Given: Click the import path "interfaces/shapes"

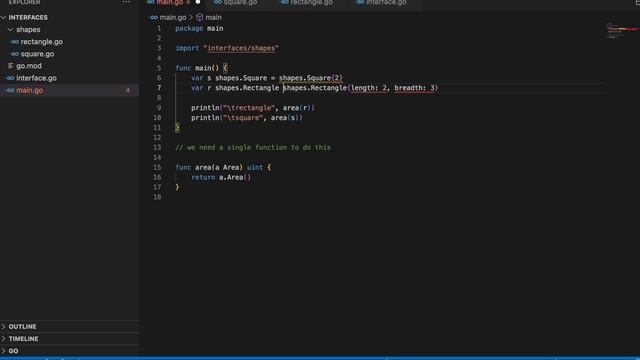Looking at the screenshot, I should click(x=241, y=48).
